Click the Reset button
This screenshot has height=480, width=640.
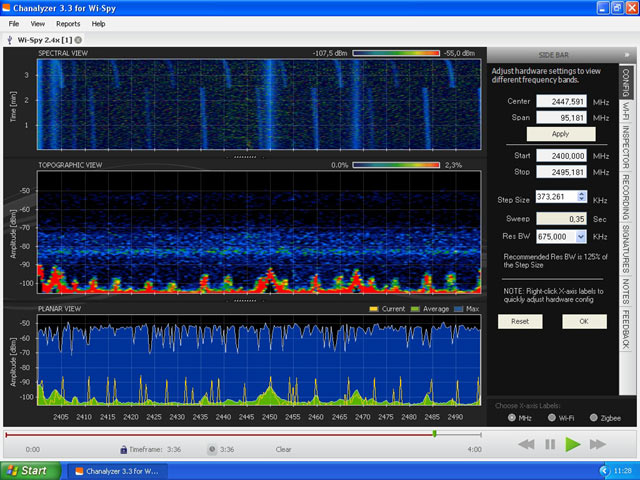tap(520, 322)
